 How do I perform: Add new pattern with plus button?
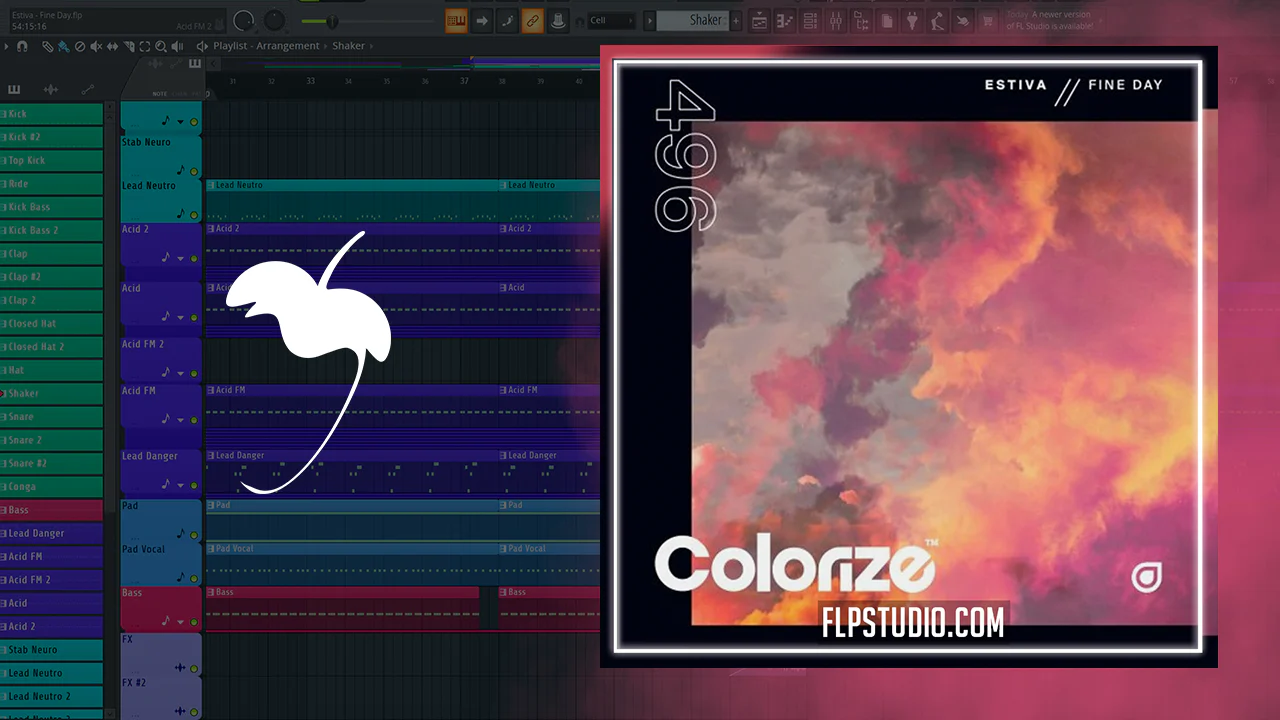pyautogui.click(x=737, y=20)
